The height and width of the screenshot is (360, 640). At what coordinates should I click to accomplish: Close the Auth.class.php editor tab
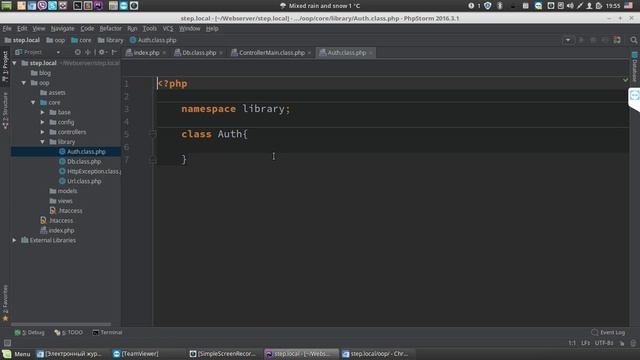[x=371, y=53]
